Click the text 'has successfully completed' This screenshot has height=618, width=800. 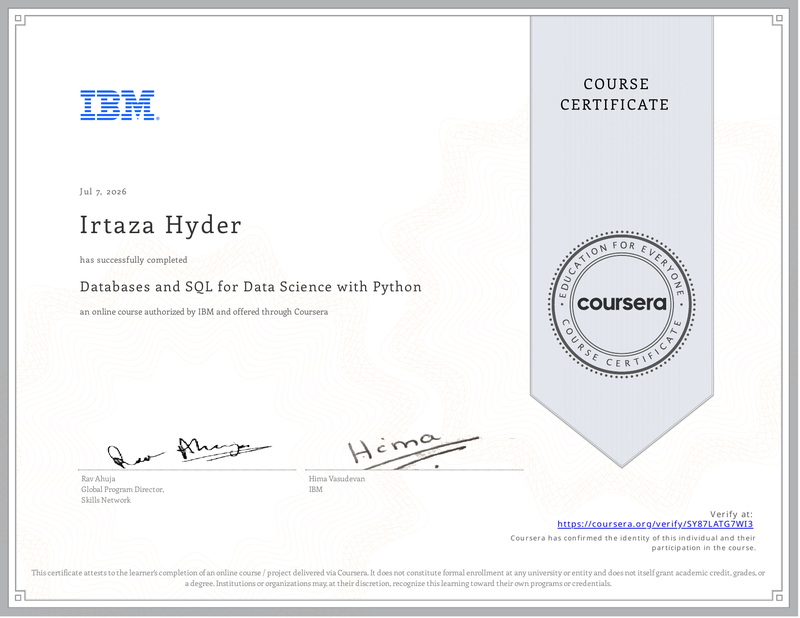coord(134,260)
